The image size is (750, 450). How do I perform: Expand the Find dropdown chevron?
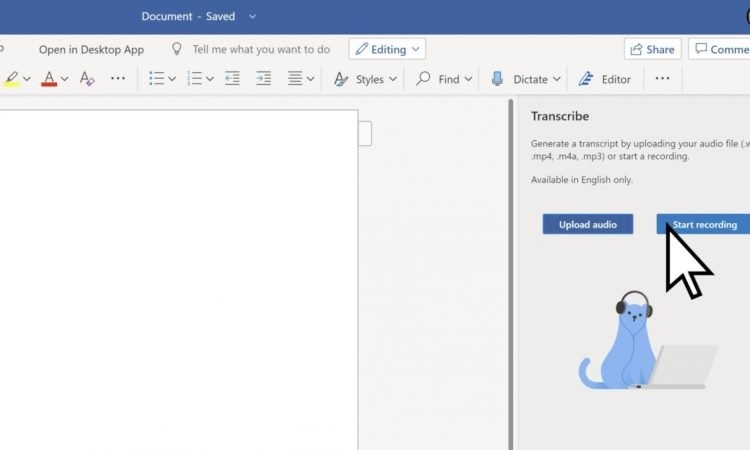pyautogui.click(x=468, y=79)
